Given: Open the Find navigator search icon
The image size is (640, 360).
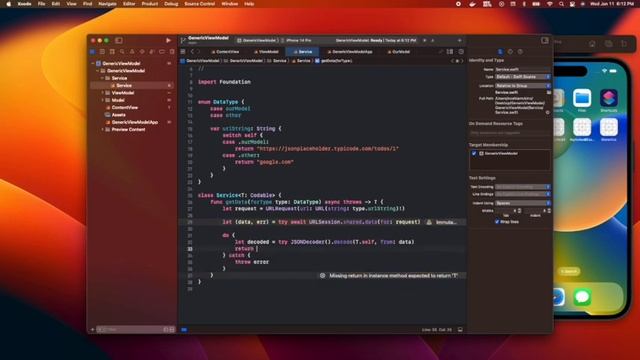Looking at the screenshot, I should [122, 52].
